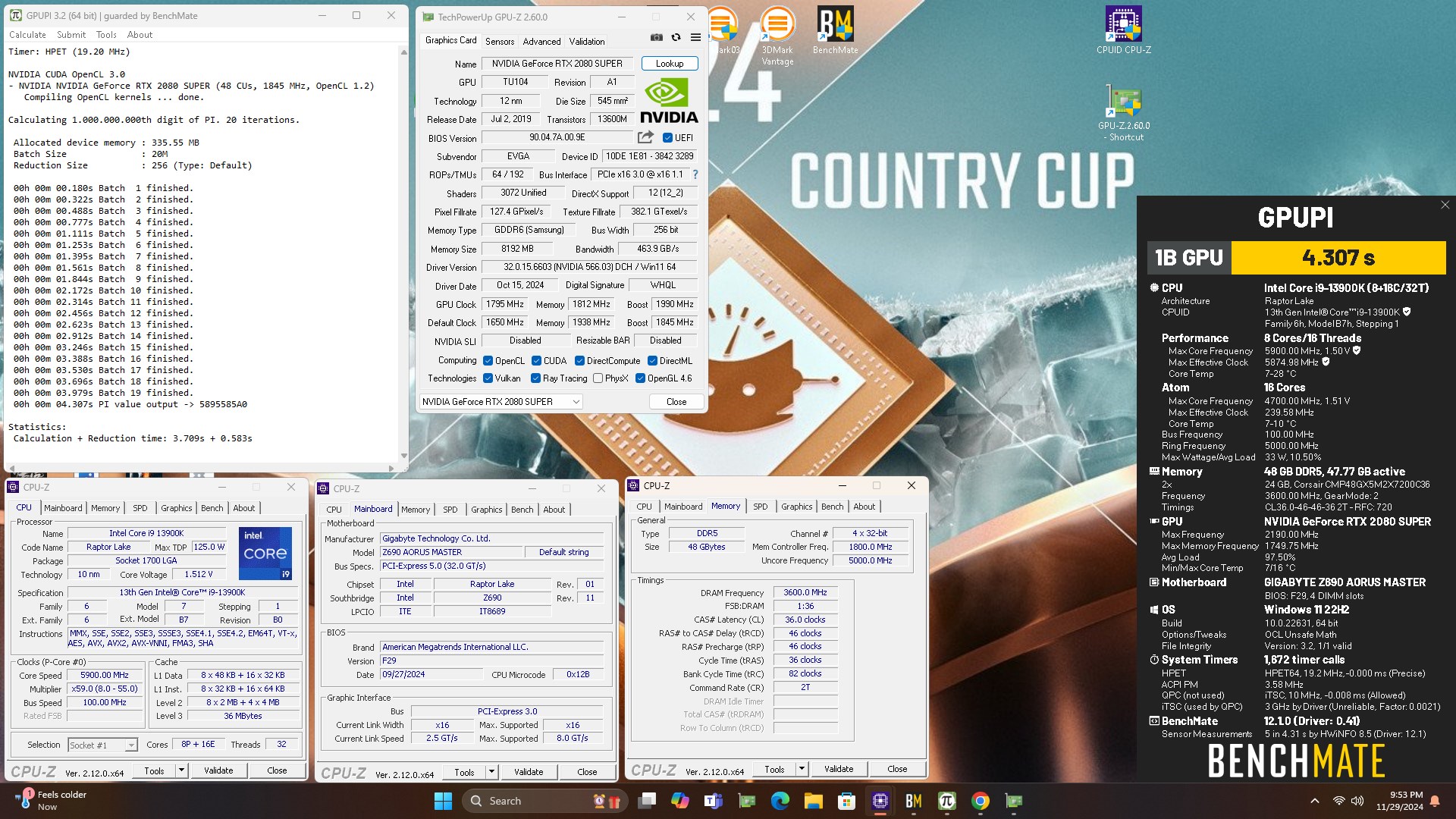Launch the CPUID CPU-Z desktop icon

point(1123,30)
